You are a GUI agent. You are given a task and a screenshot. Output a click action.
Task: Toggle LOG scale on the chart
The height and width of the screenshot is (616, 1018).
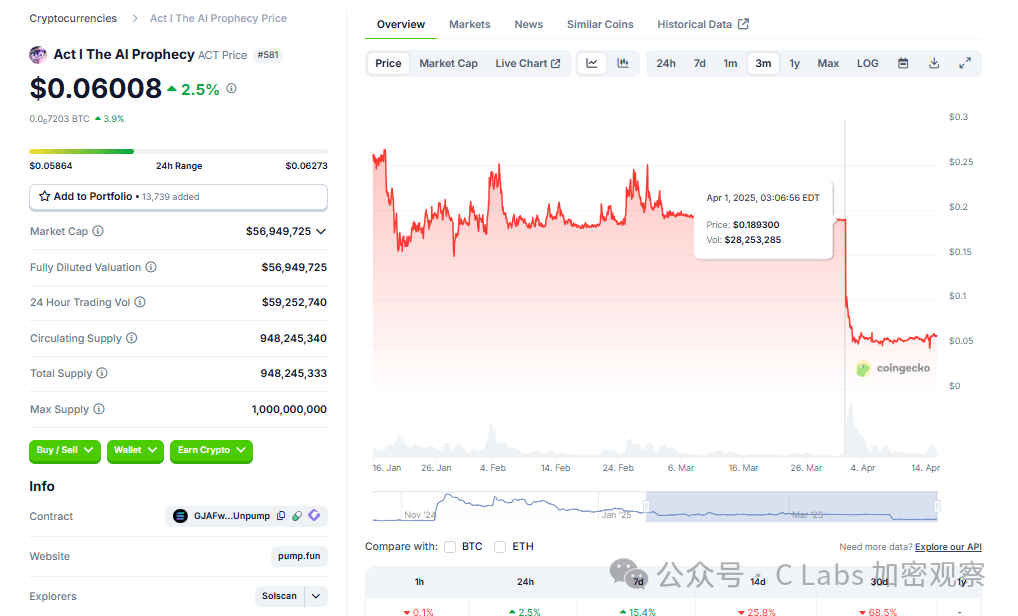(867, 63)
